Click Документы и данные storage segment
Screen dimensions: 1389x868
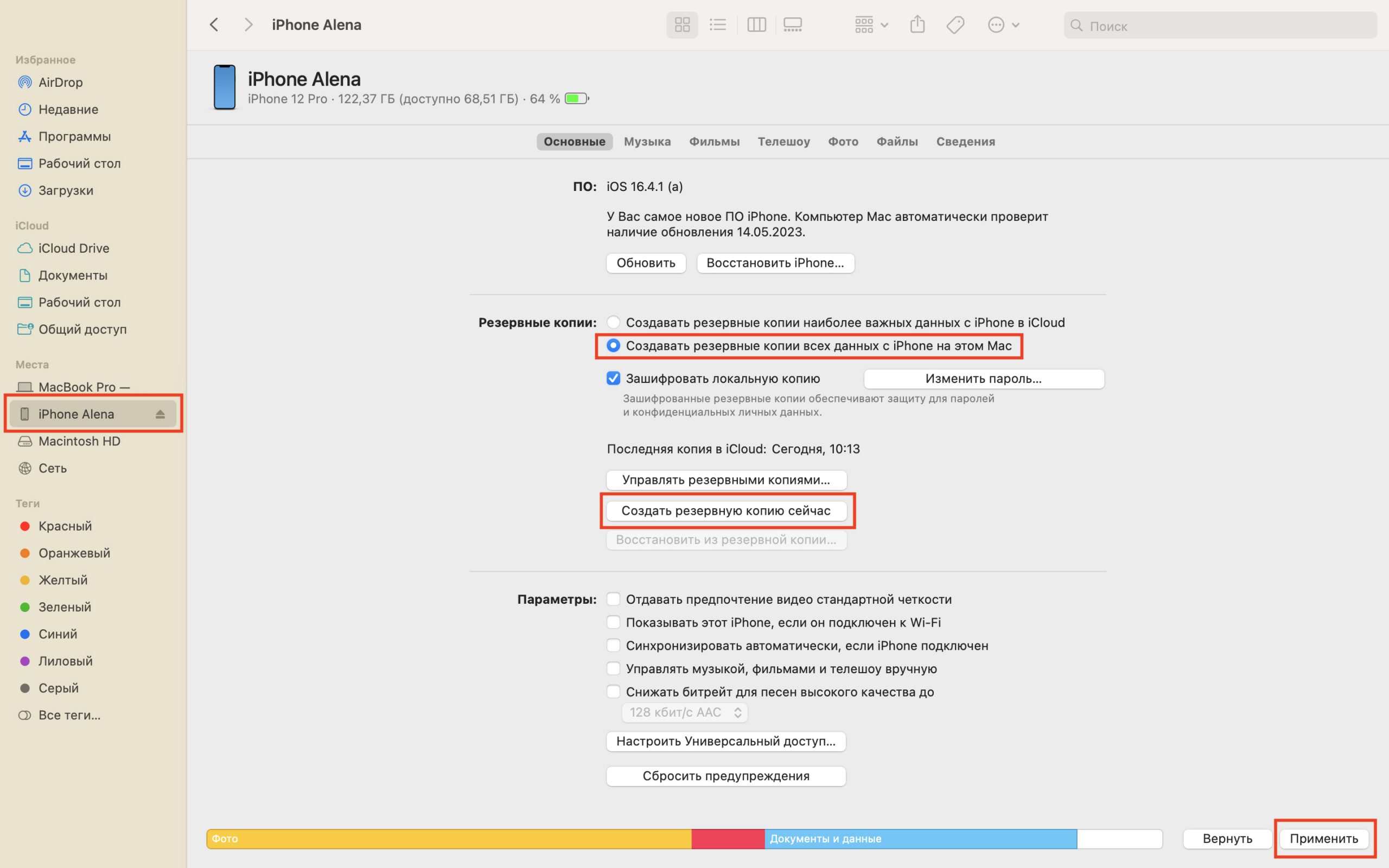click(x=921, y=839)
